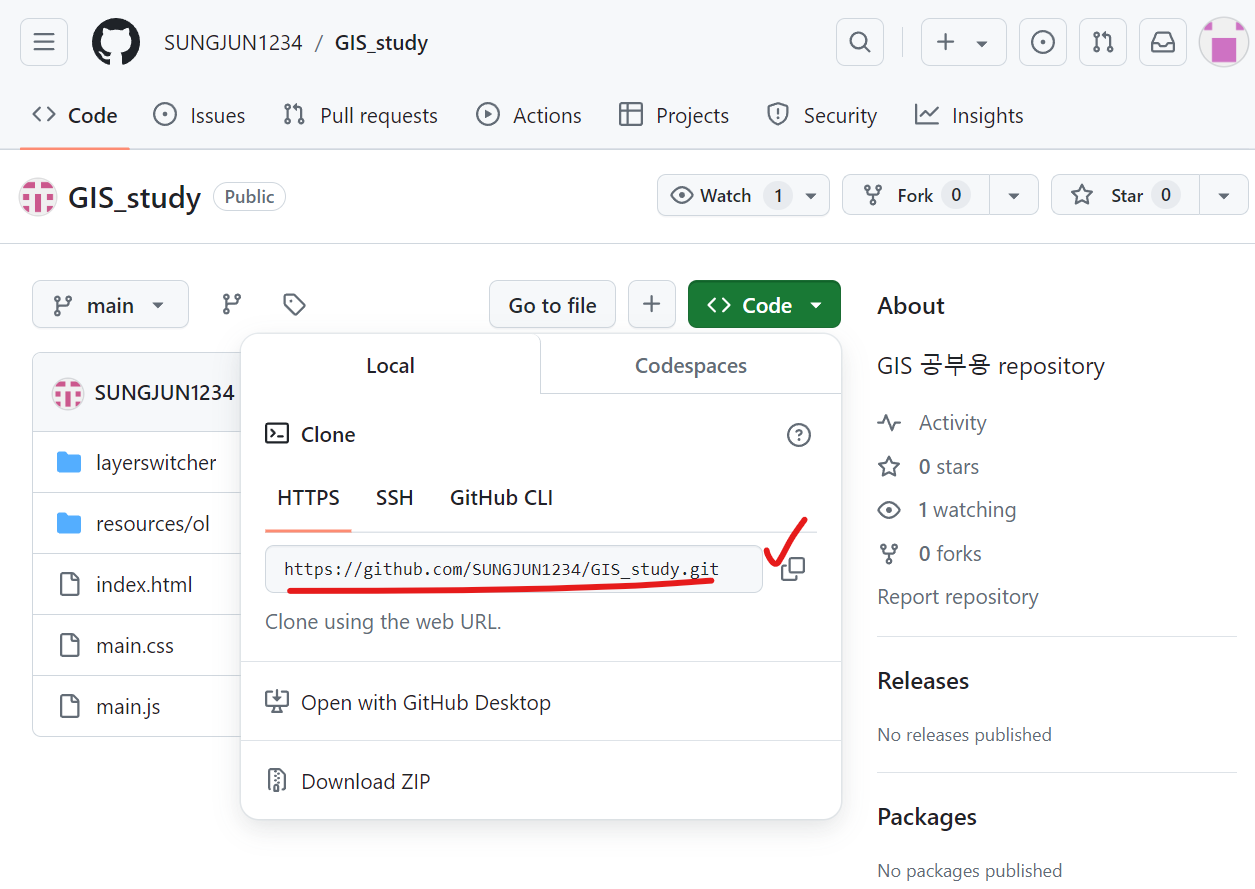Click the Fork button

tap(916, 195)
